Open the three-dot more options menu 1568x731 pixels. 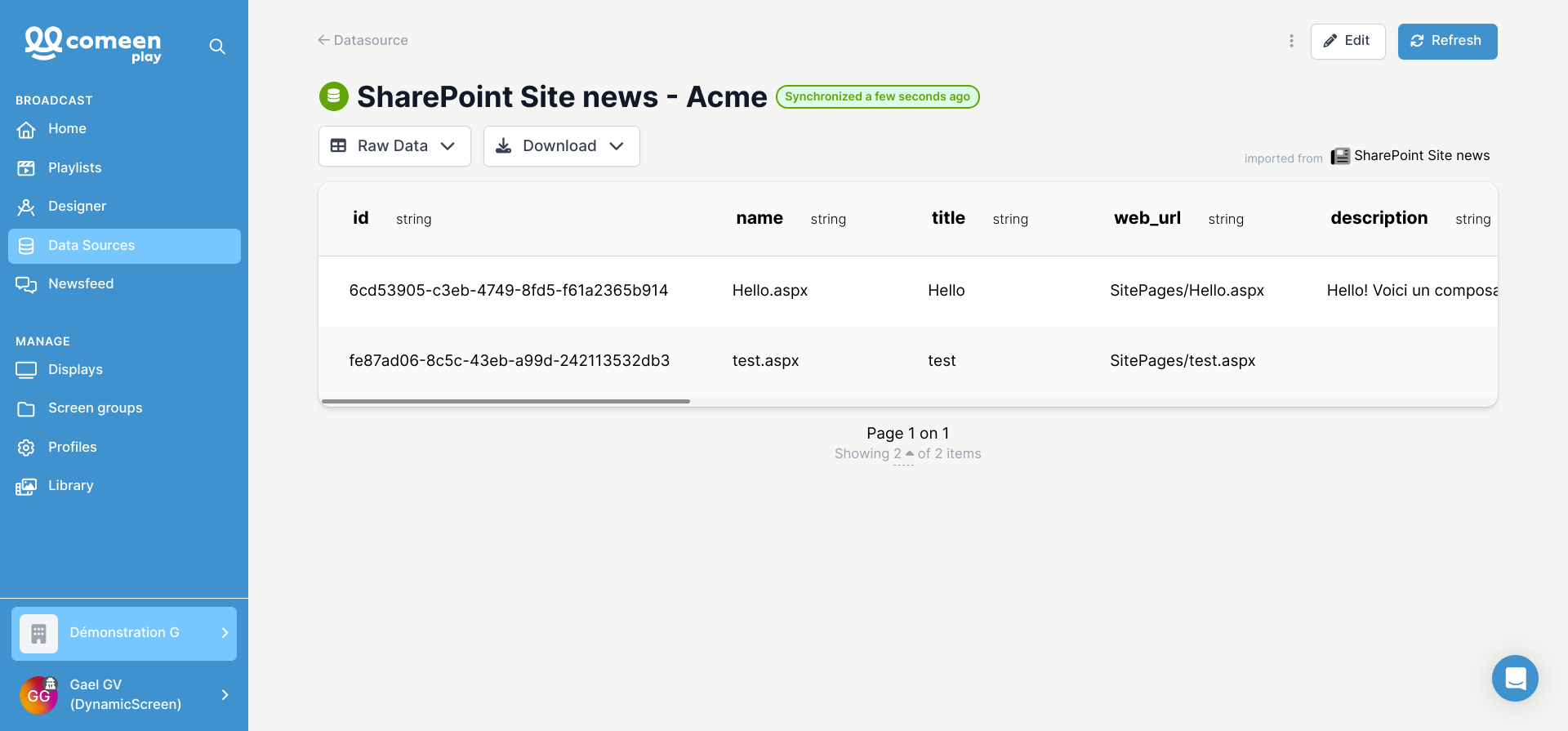(x=1291, y=41)
